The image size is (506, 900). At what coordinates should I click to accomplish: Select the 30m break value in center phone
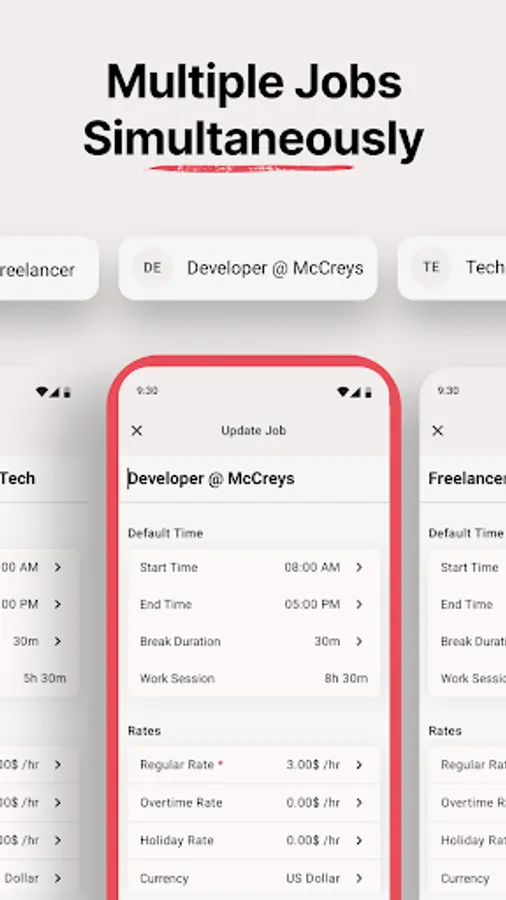[x=327, y=641]
